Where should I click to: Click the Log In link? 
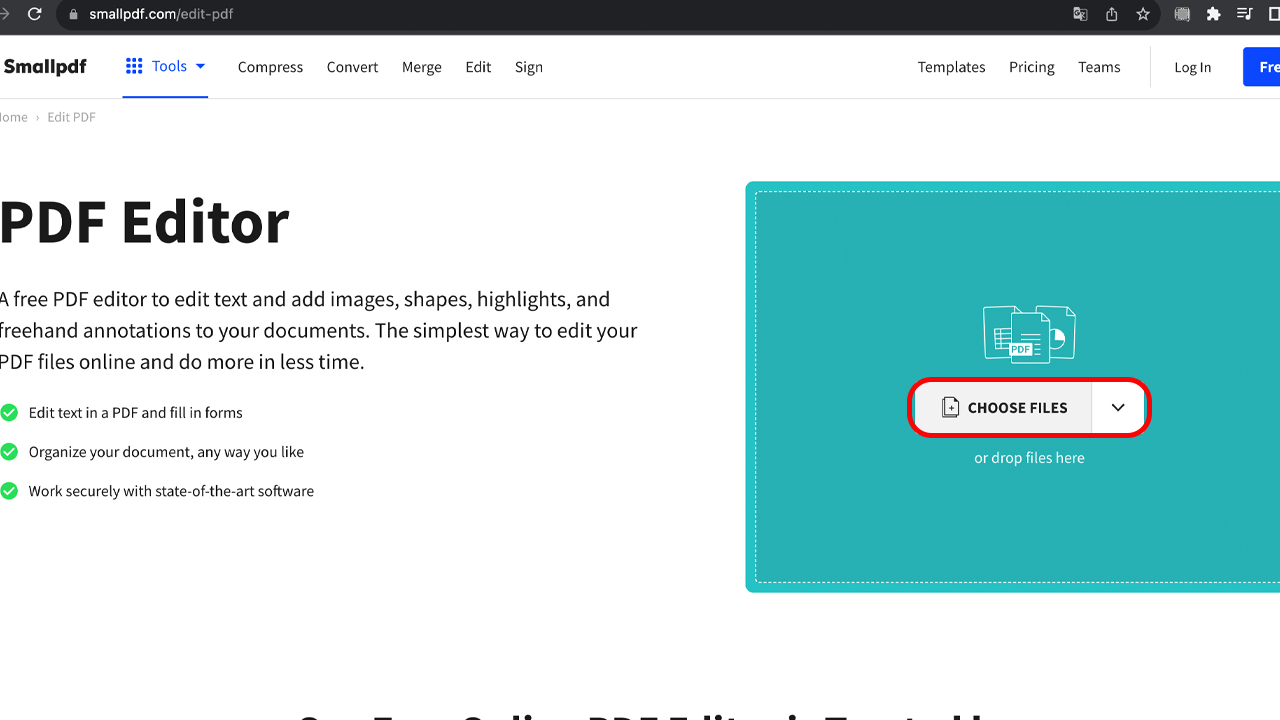[x=1192, y=67]
